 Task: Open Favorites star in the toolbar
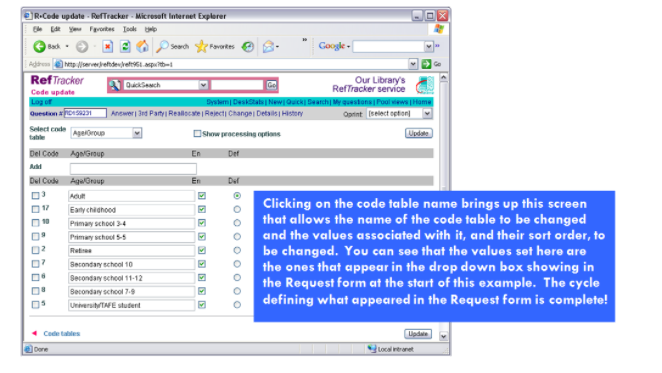point(201,46)
